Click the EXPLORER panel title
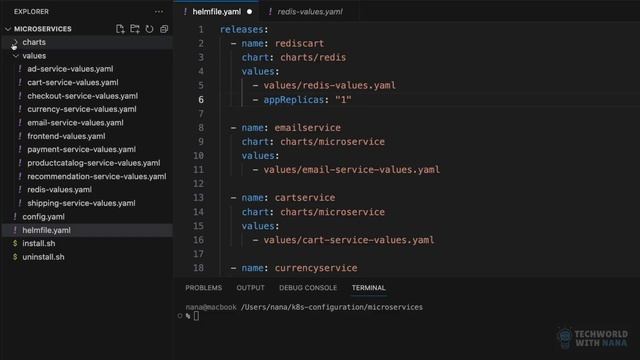 pyautogui.click(x=31, y=11)
